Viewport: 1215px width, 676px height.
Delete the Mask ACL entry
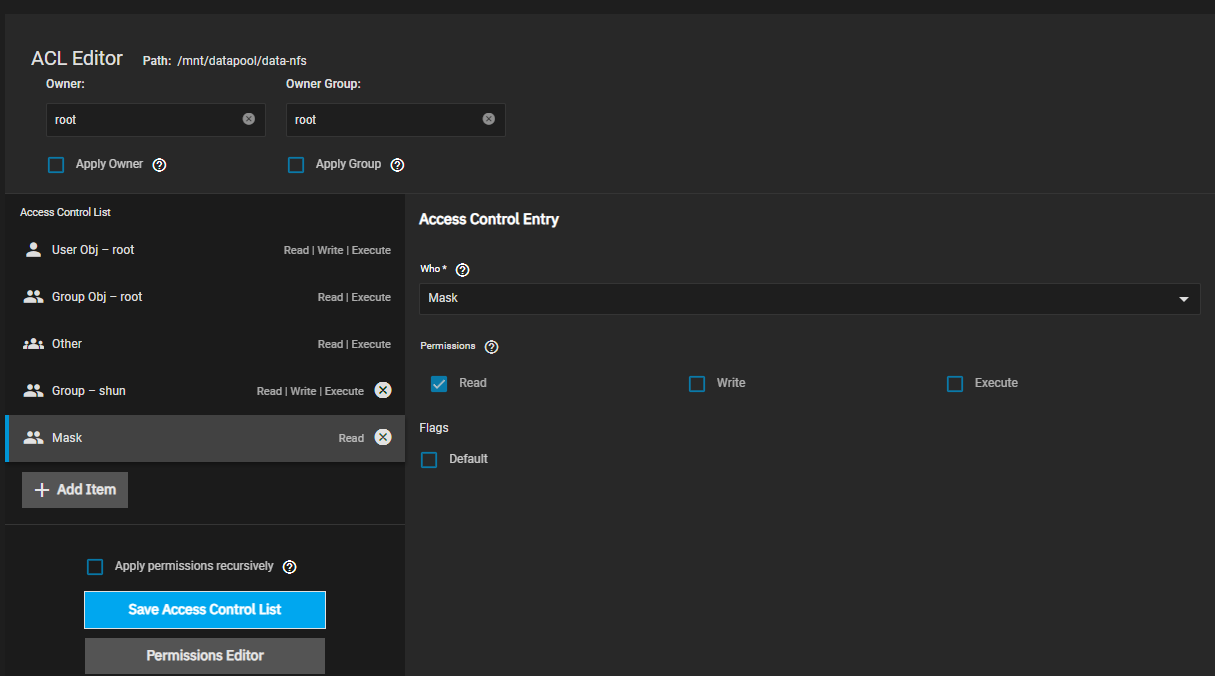pyautogui.click(x=382, y=437)
